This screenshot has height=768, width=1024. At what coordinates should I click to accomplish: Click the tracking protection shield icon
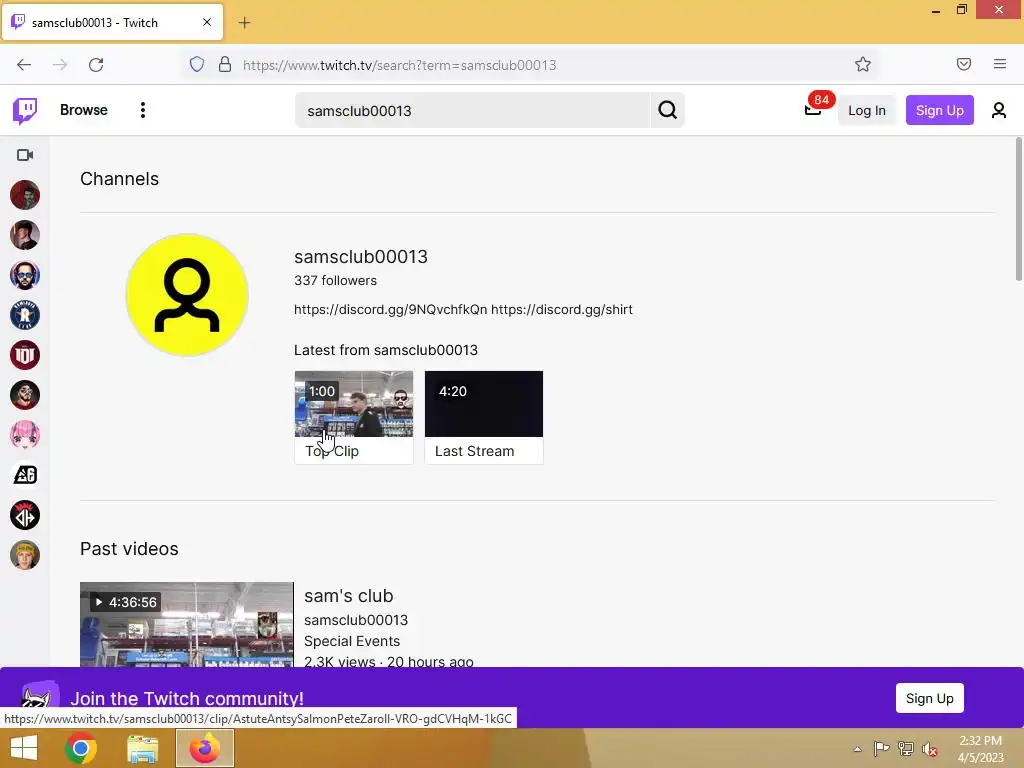(197, 65)
